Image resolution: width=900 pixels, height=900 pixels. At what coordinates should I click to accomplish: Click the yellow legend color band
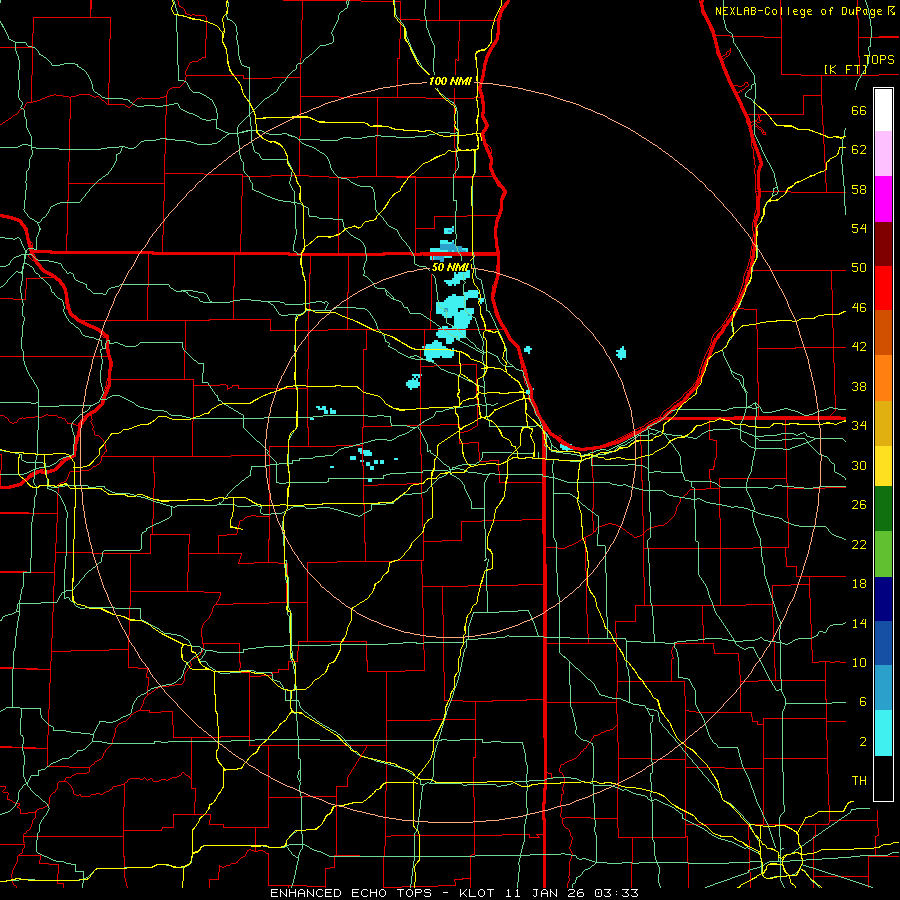point(883,466)
